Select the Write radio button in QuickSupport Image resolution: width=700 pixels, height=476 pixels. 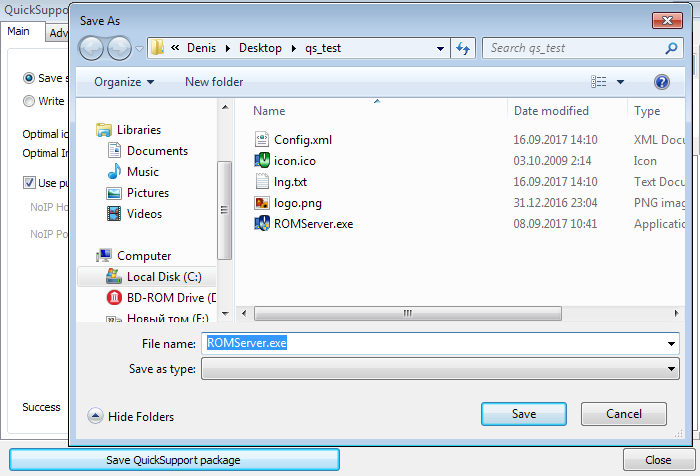29,101
